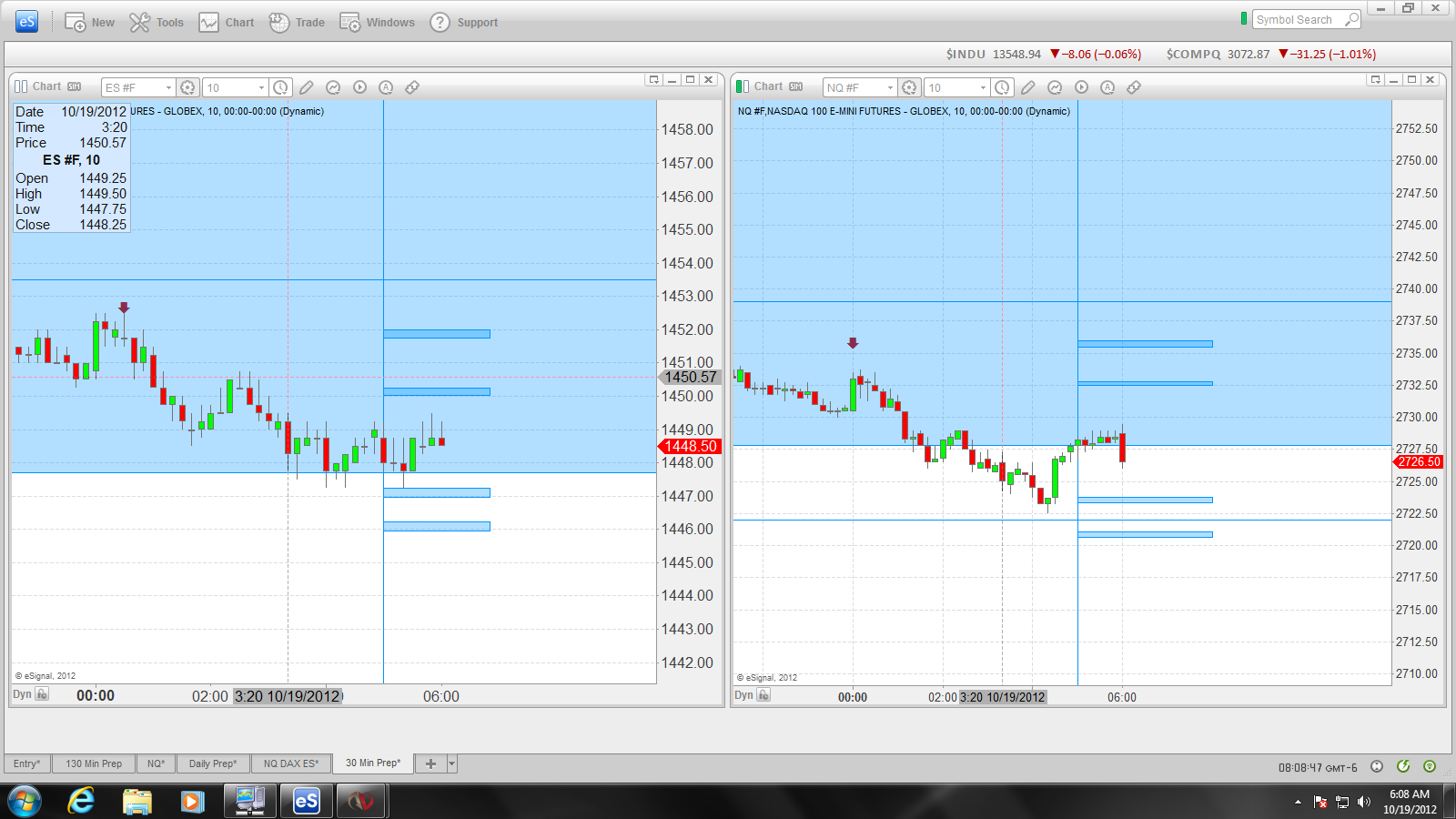Expand the ES chart interval dropdown

(261, 87)
